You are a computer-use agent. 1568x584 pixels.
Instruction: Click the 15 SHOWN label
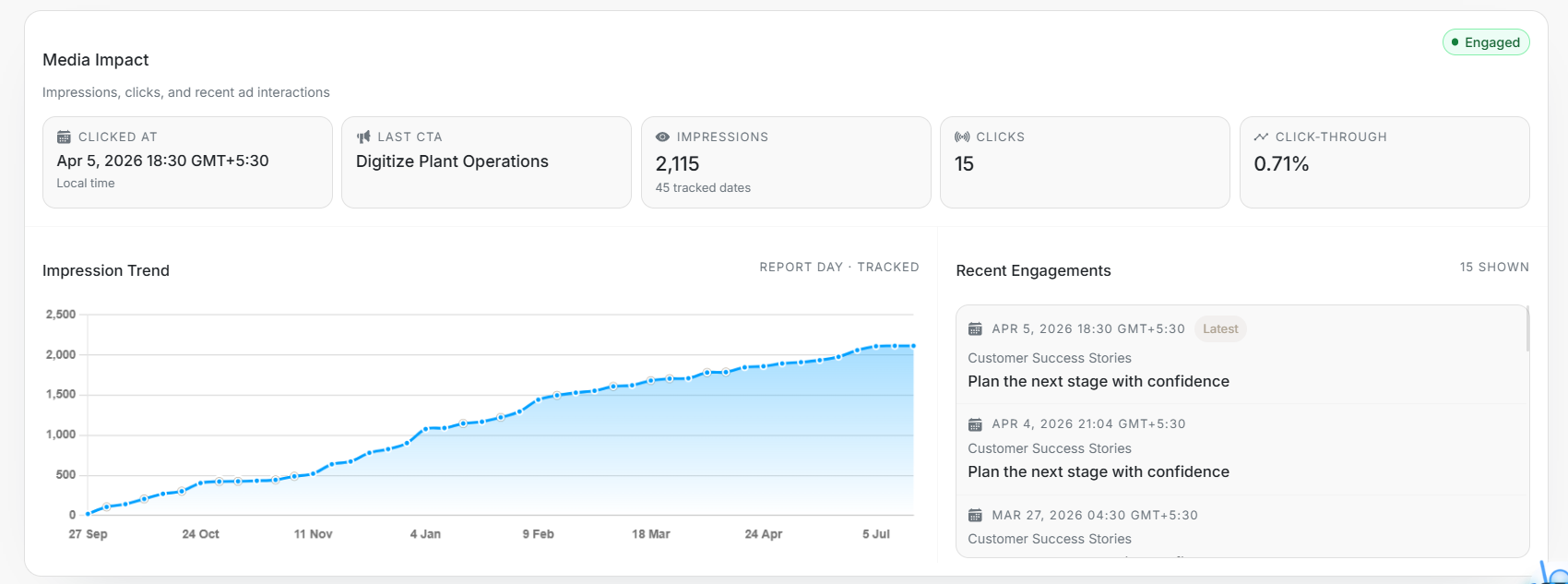click(1494, 267)
